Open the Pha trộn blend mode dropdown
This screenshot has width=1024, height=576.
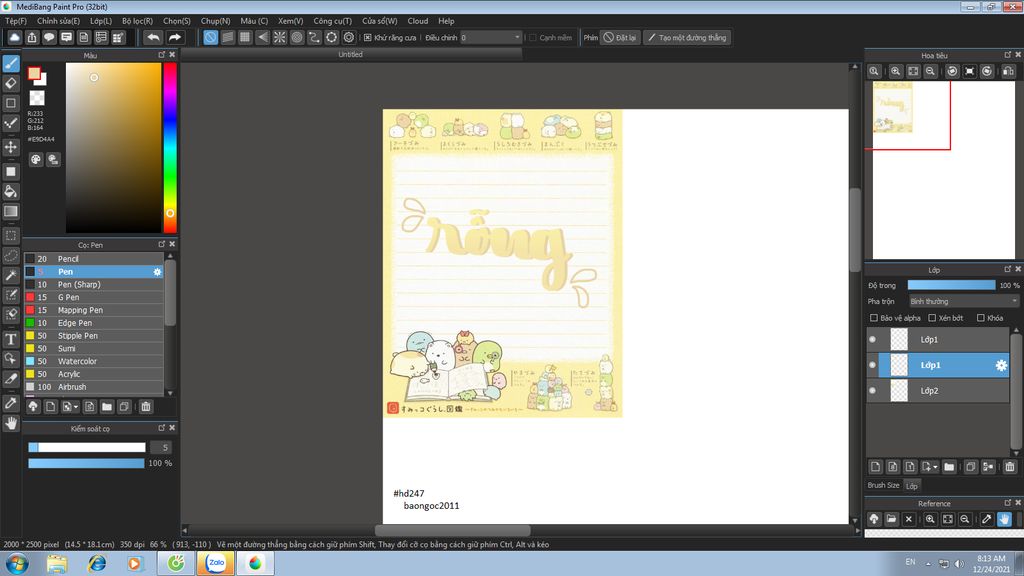(964, 301)
